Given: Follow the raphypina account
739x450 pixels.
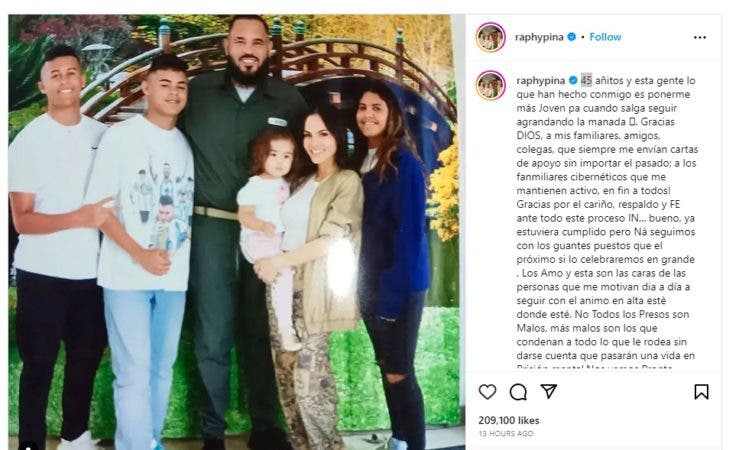Looking at the screenshot, I should pyautogui.click(x=605, y=37).
